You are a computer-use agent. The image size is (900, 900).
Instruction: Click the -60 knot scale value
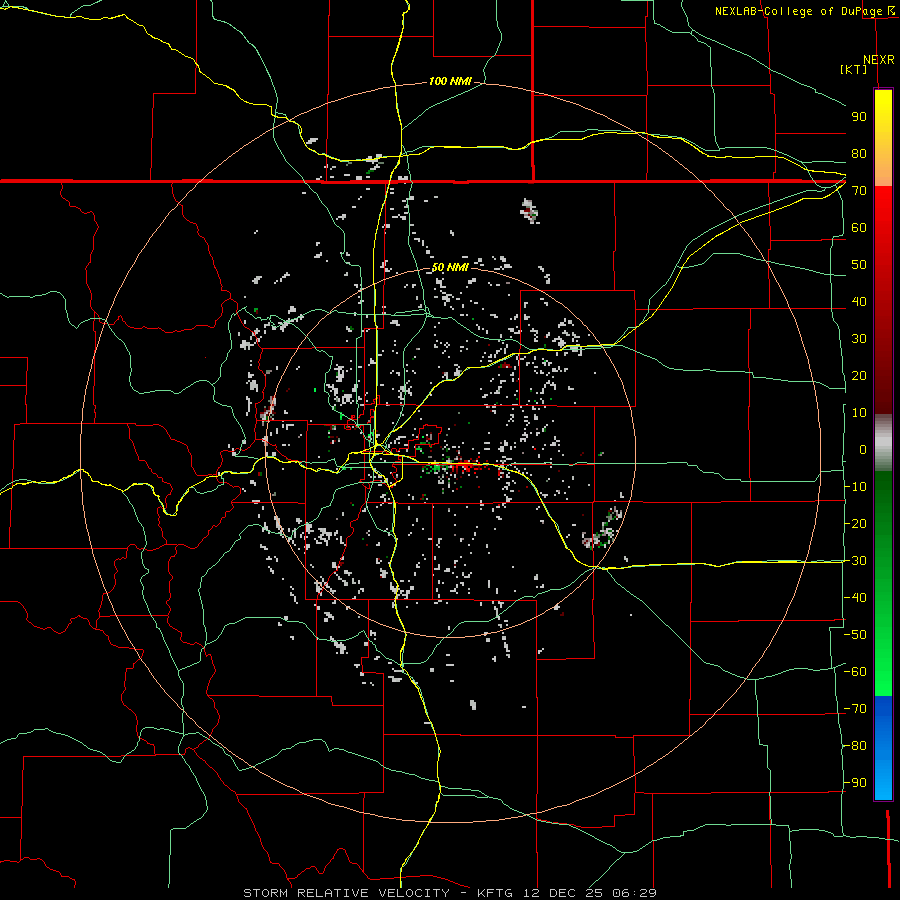coord(855,672)
